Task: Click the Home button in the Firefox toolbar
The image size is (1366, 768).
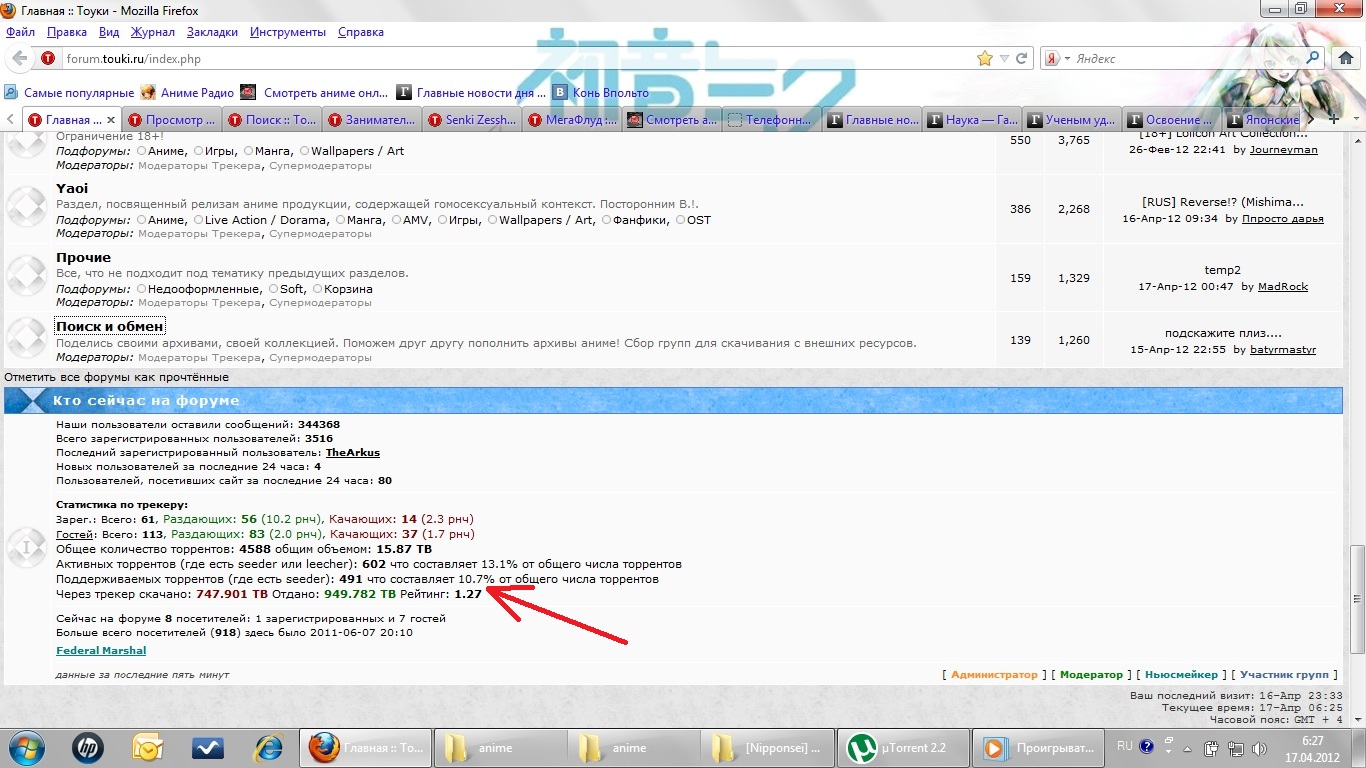Action: click(1347, 59)
